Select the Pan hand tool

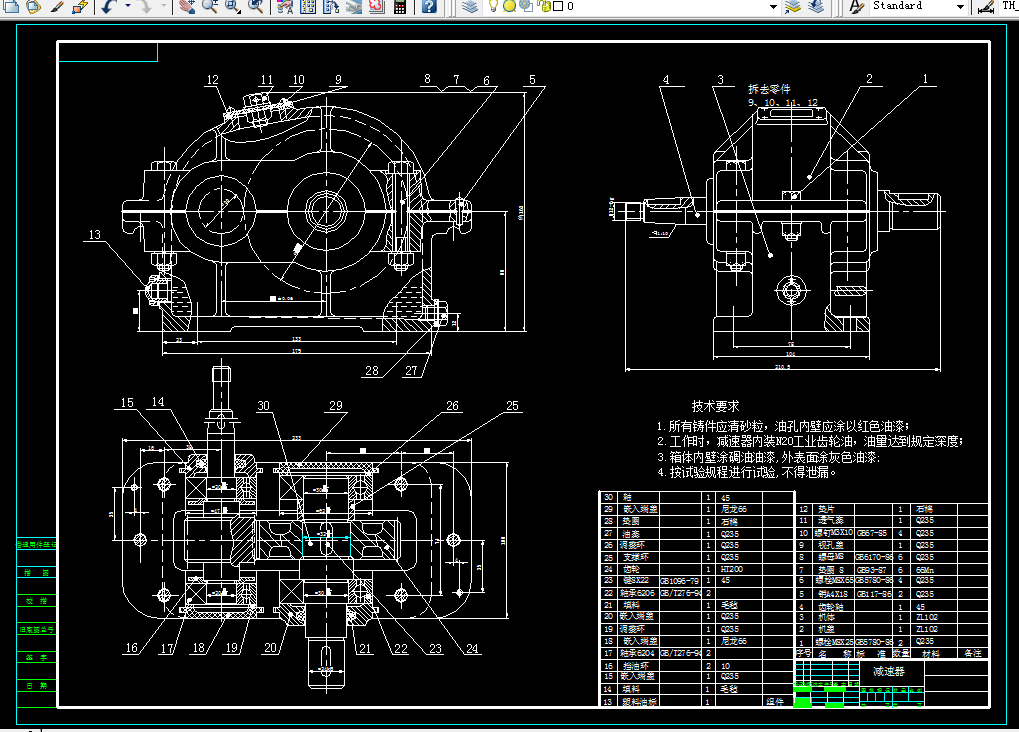click(186, 6)
